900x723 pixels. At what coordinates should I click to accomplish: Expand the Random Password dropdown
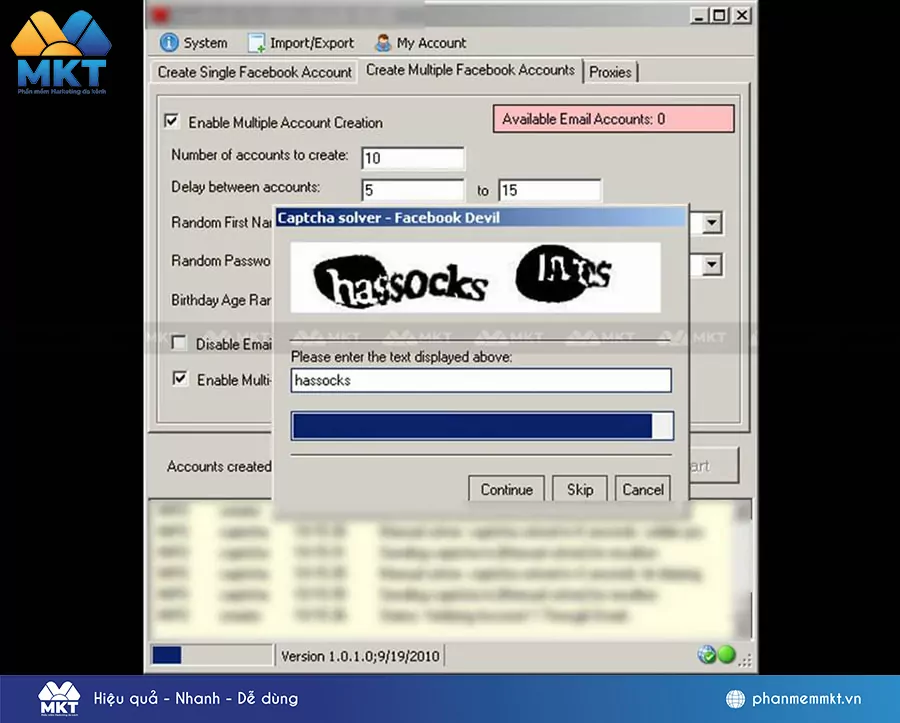712,264
